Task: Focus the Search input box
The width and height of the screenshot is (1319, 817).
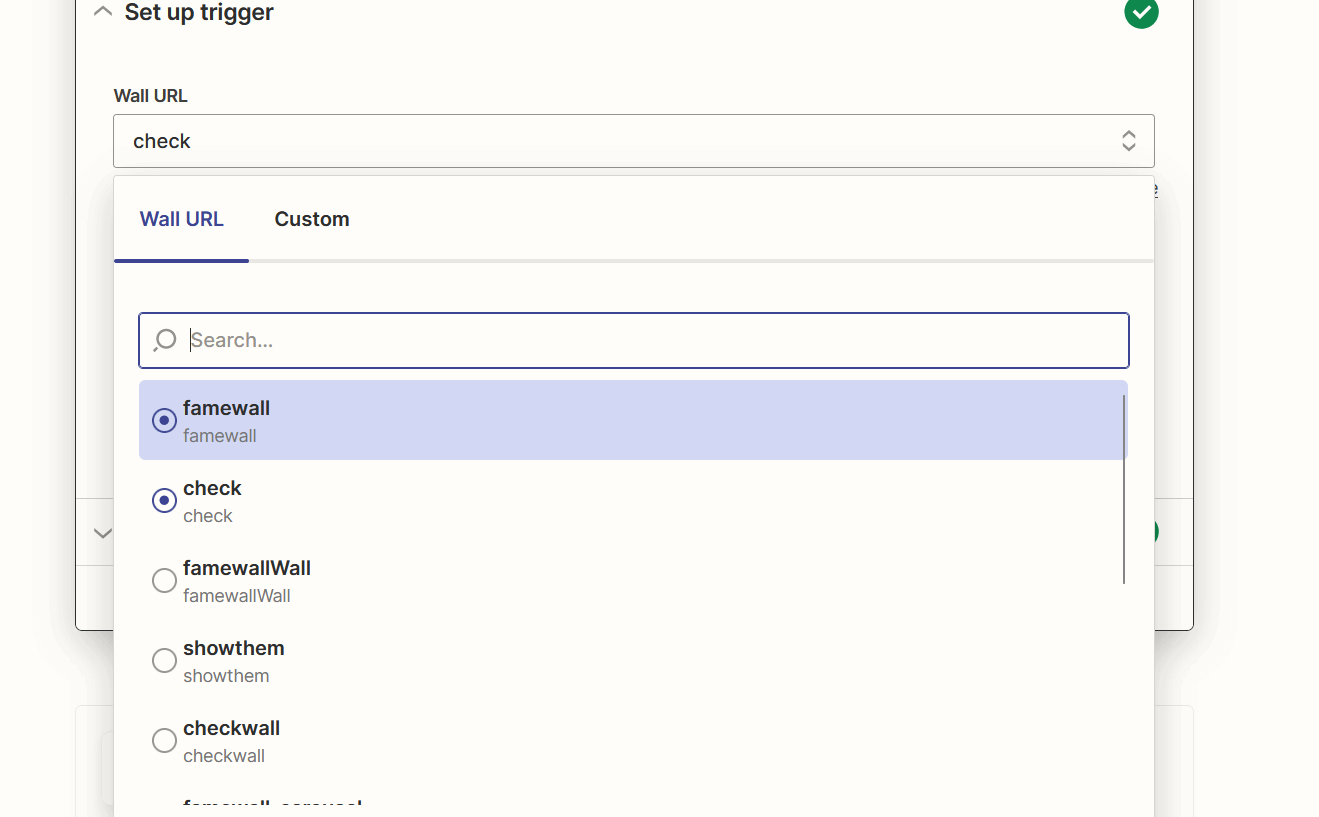Action: pyautogui.click(x=650, y=340)
